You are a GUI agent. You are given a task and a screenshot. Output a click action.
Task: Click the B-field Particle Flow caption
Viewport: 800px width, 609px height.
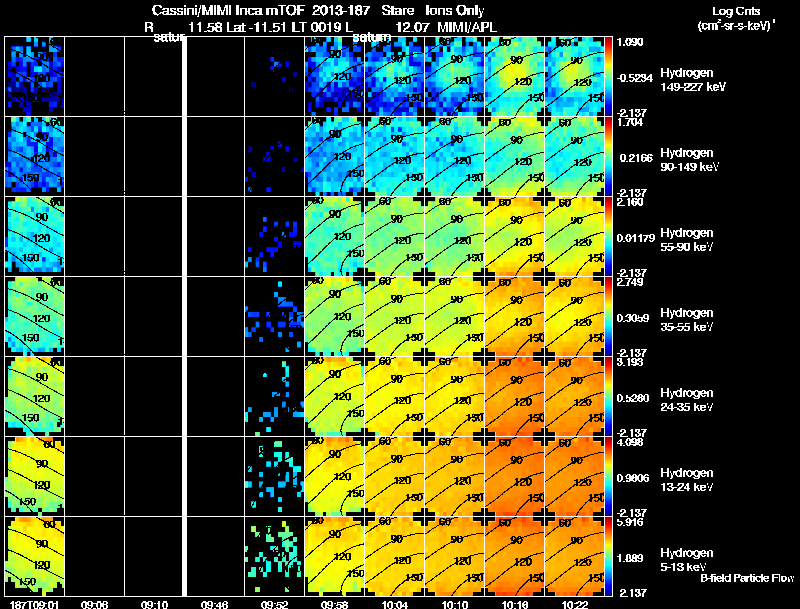[747, 578]
